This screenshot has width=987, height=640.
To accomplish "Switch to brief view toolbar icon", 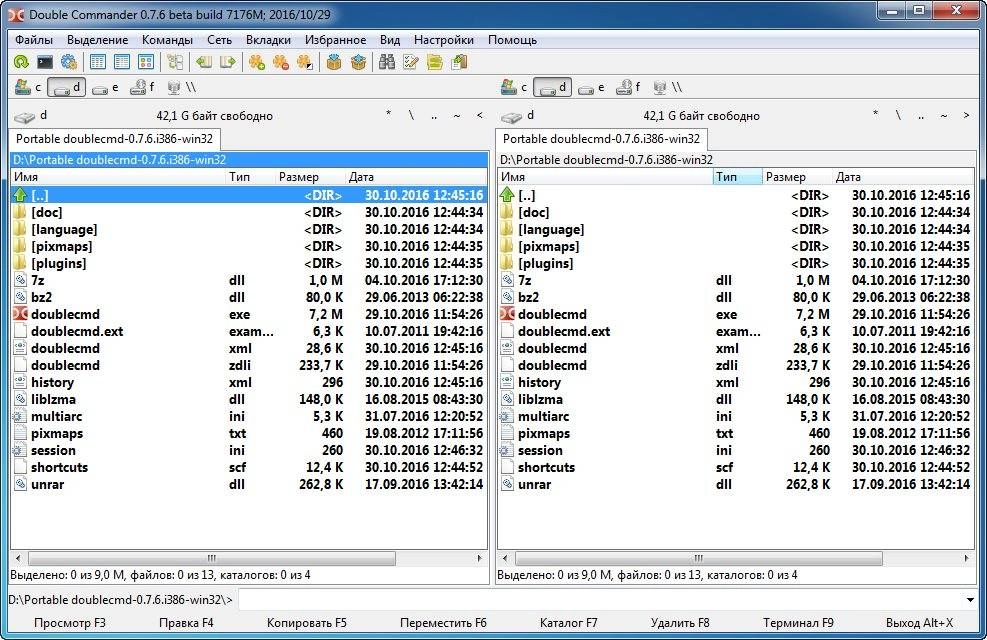I will point(98,62).
